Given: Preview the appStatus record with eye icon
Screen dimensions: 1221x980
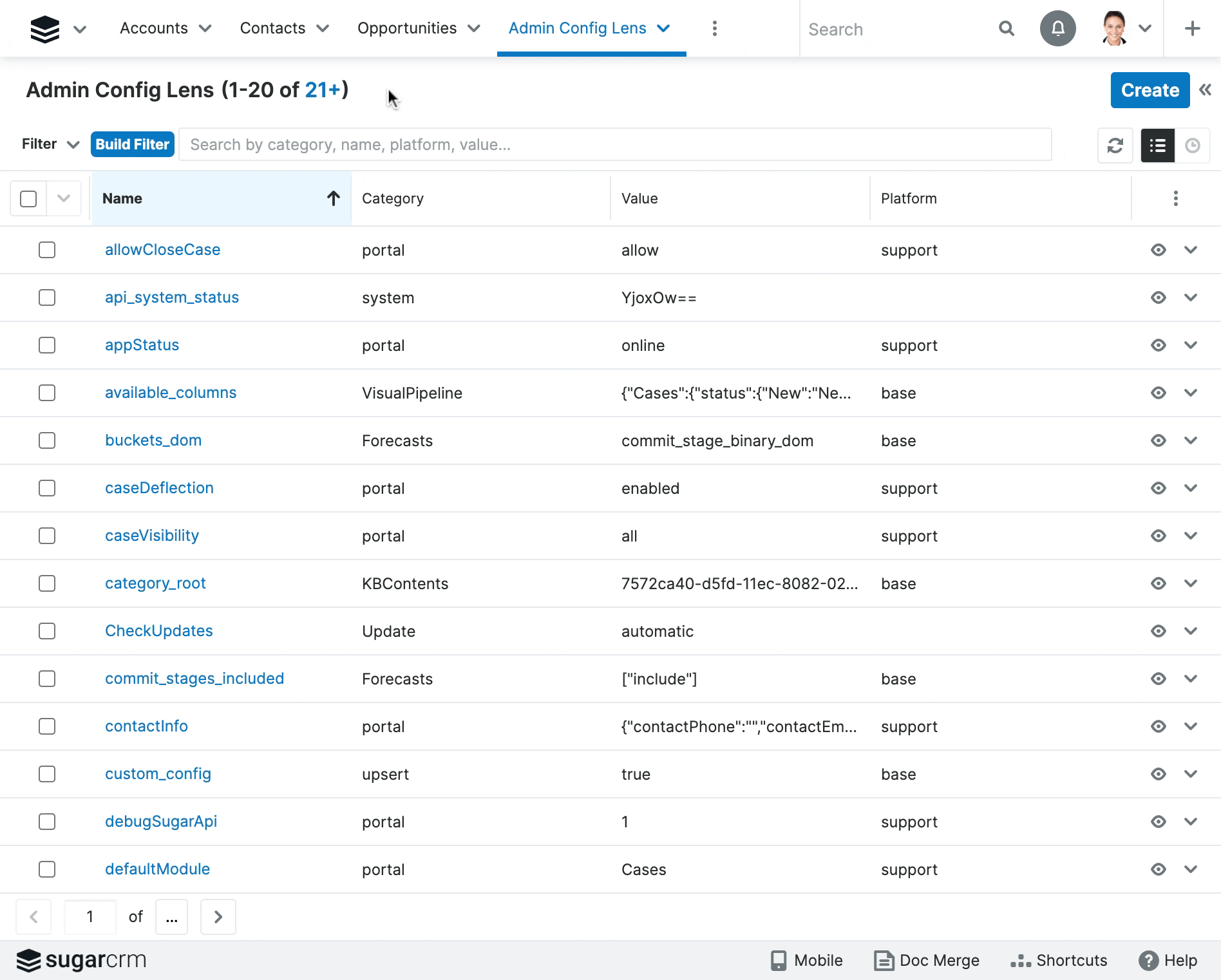Looking at the screenshot, I should (x=1158, y=345).
